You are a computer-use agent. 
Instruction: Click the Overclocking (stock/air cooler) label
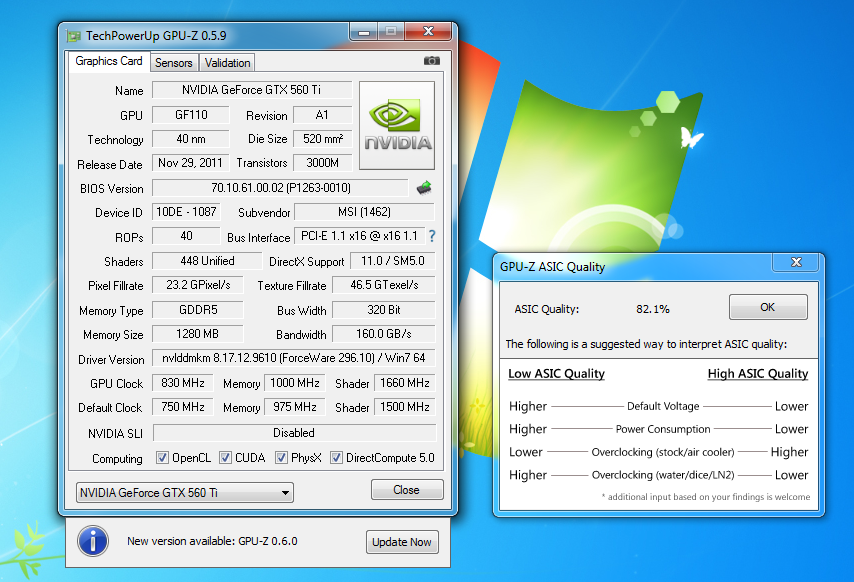(x=663, y=452)
